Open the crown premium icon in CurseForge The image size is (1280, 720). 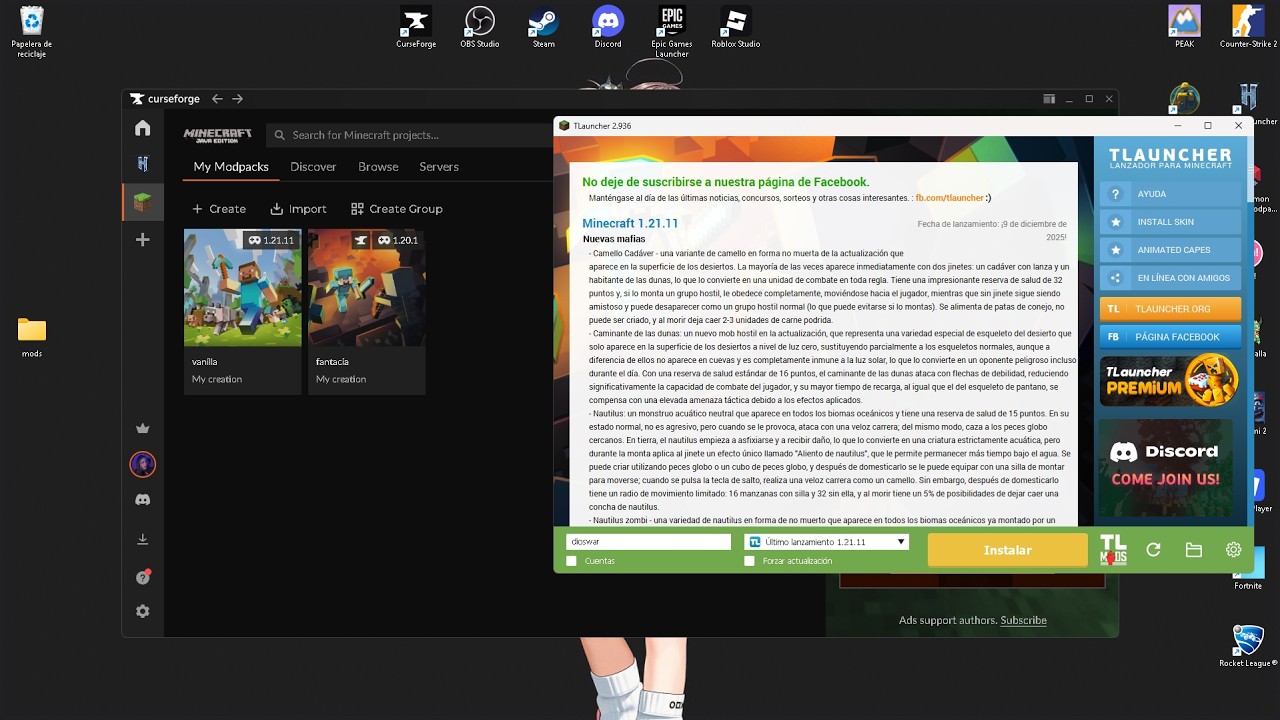pyautogui.click(x=142, y=429)
